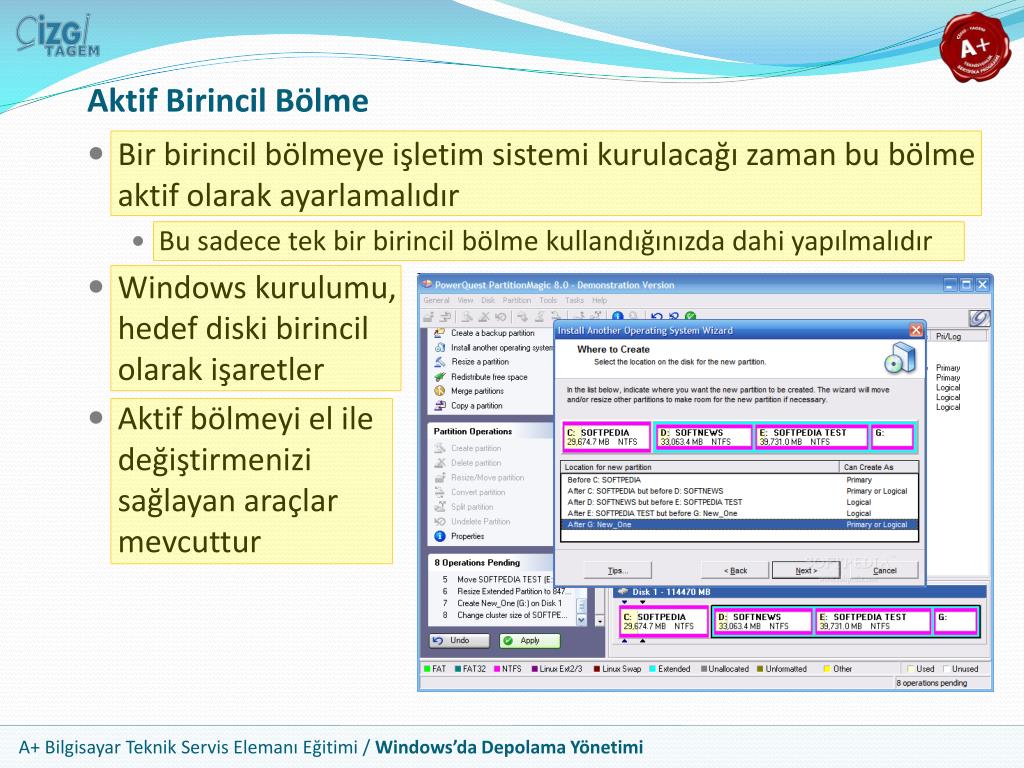The image size is (1024, 768).
Task: Click the Copy a partition icon
Action: tap(440, 406)
